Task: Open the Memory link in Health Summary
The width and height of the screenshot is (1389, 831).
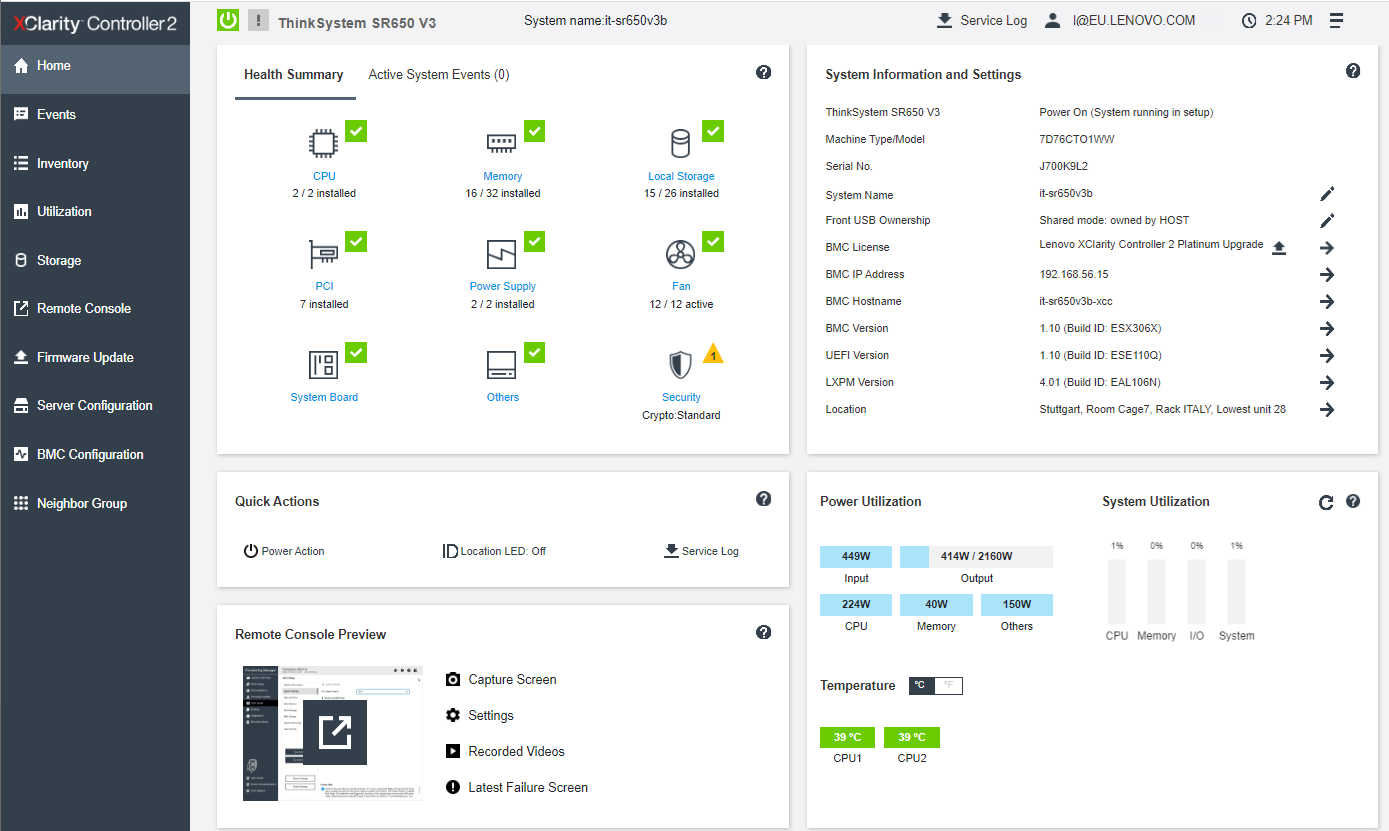Action: click(502, 176)
